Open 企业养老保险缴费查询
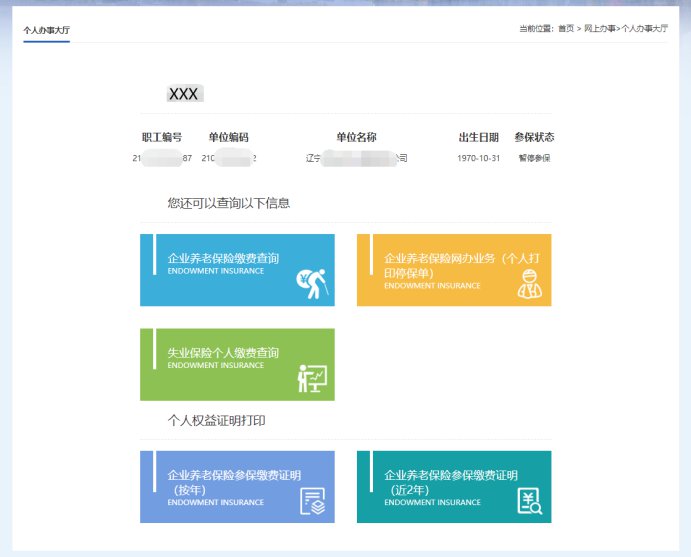 (x=223, y=259)
